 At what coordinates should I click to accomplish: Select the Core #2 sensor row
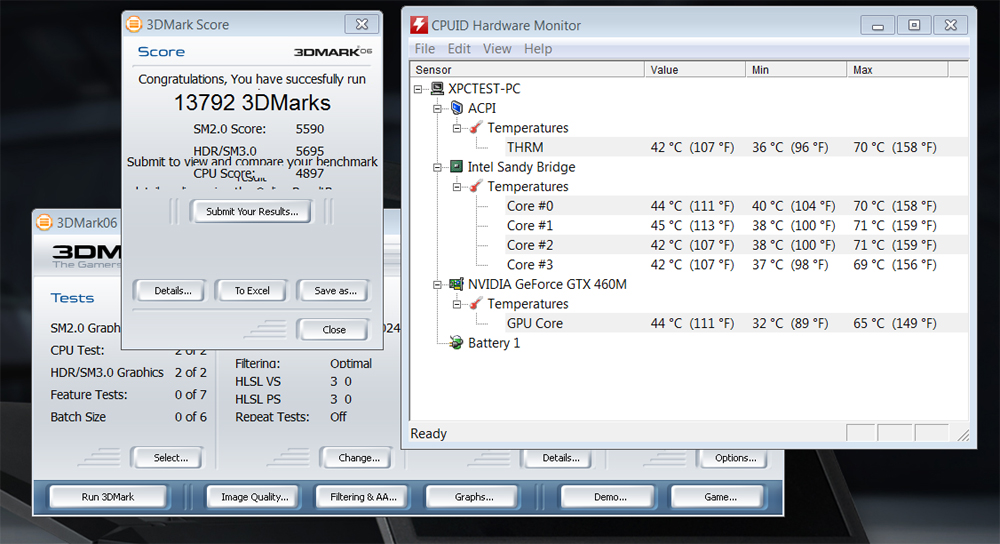click(737, 246)
